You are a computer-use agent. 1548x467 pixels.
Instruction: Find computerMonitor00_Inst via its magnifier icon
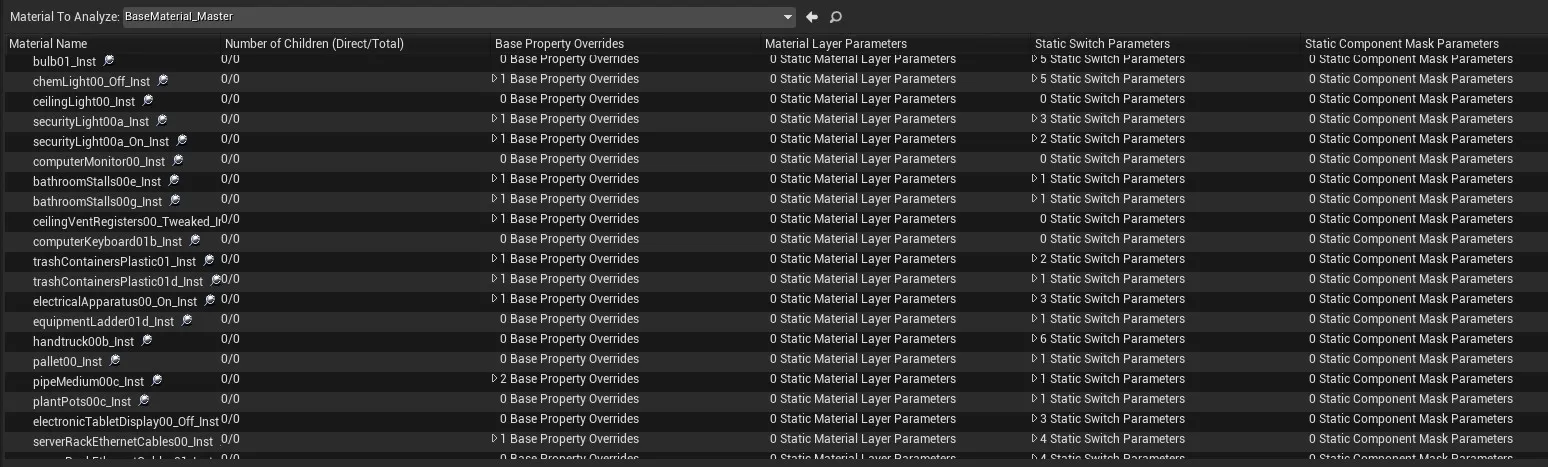[x=178, y=161]
